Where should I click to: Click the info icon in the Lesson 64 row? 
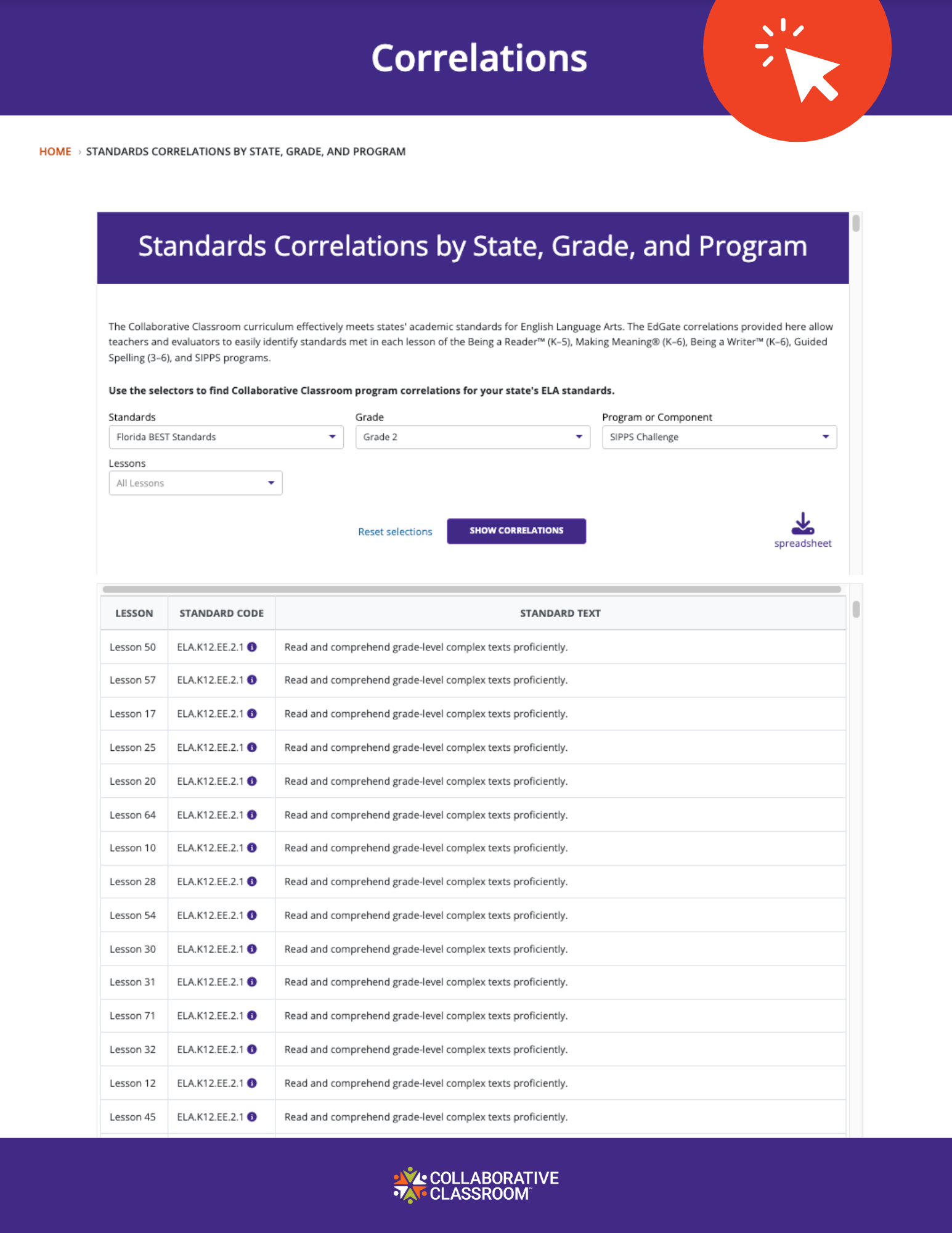click(x=252, y=814)
